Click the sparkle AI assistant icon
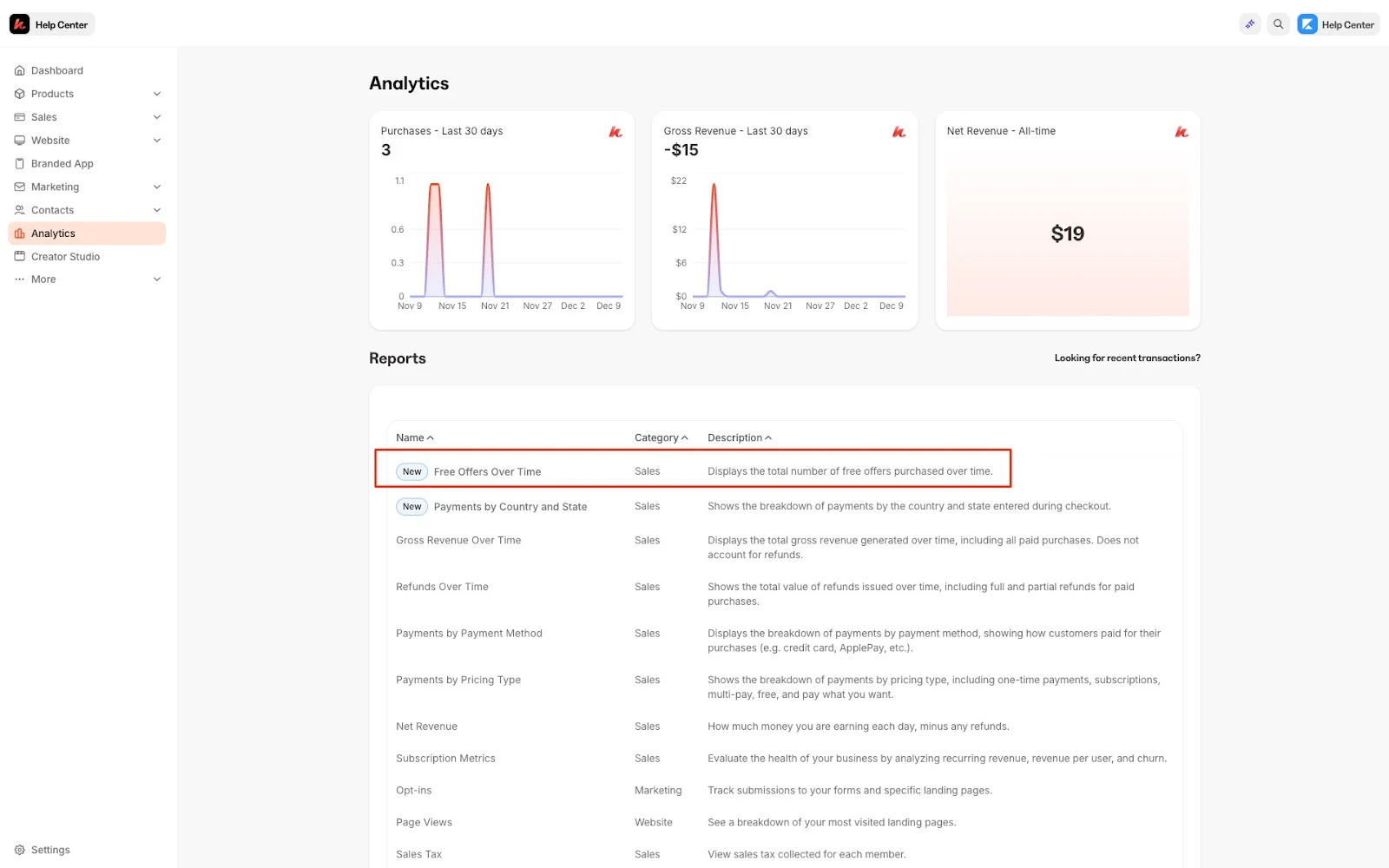 point(1250,24)
